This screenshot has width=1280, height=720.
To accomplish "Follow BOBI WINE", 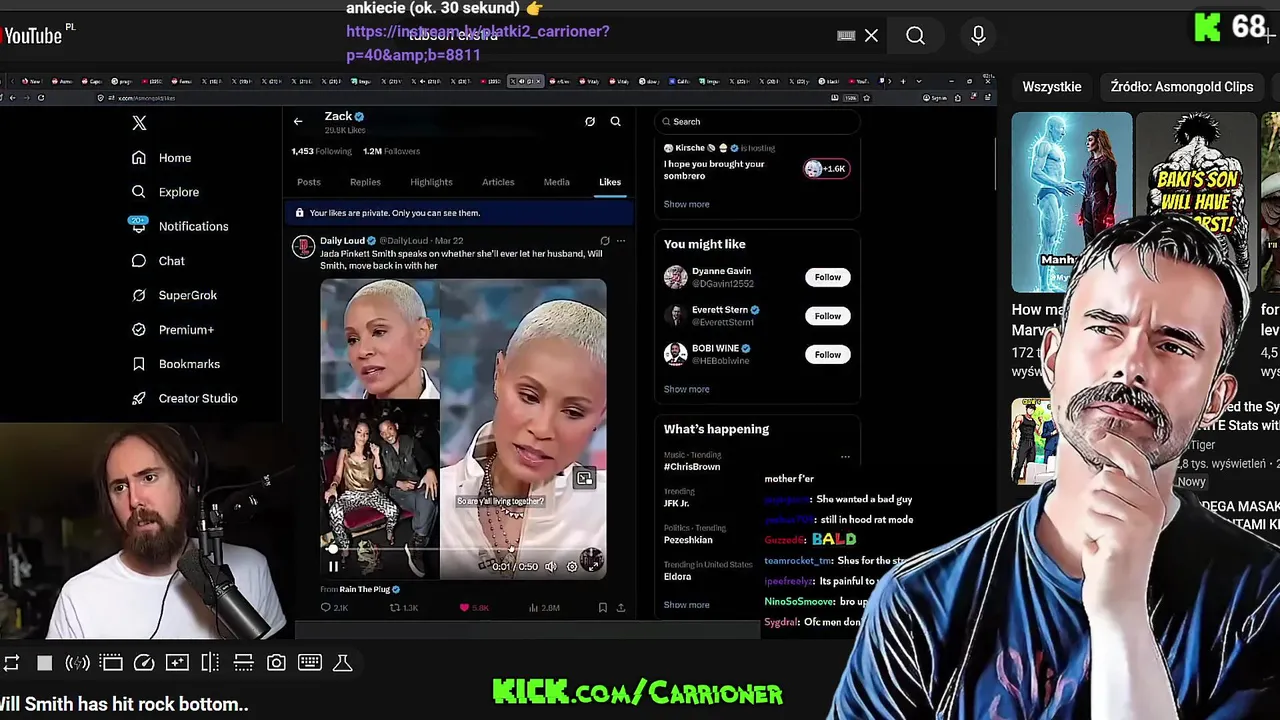I will pos(828,355).
